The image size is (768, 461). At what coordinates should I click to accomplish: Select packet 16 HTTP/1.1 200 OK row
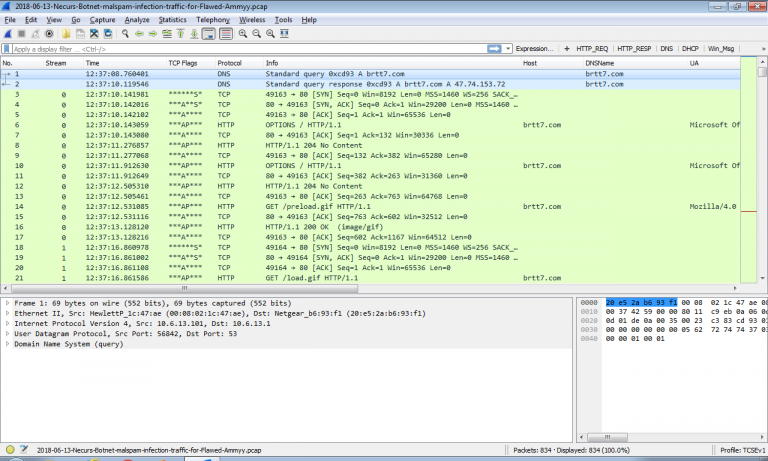tap(370, 227)
